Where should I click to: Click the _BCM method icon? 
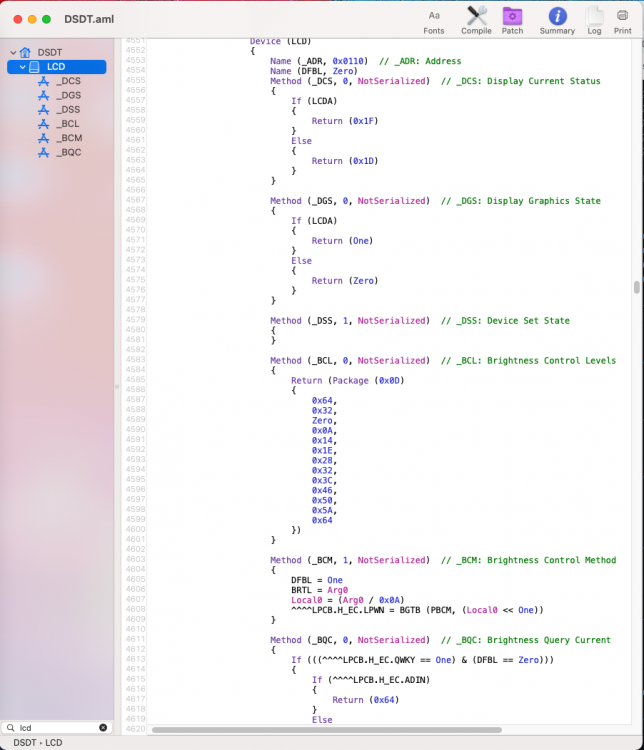point(44,138)
